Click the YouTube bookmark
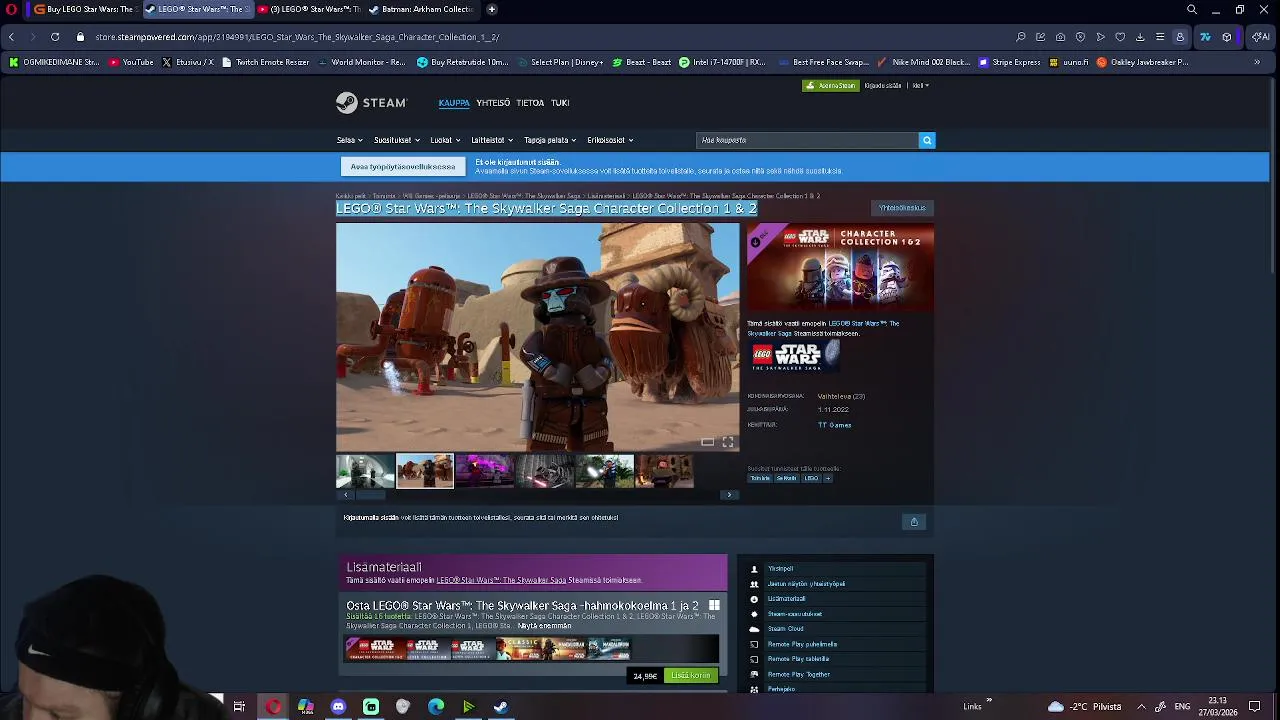This screenshot has height=720, width=1280. 132,62
